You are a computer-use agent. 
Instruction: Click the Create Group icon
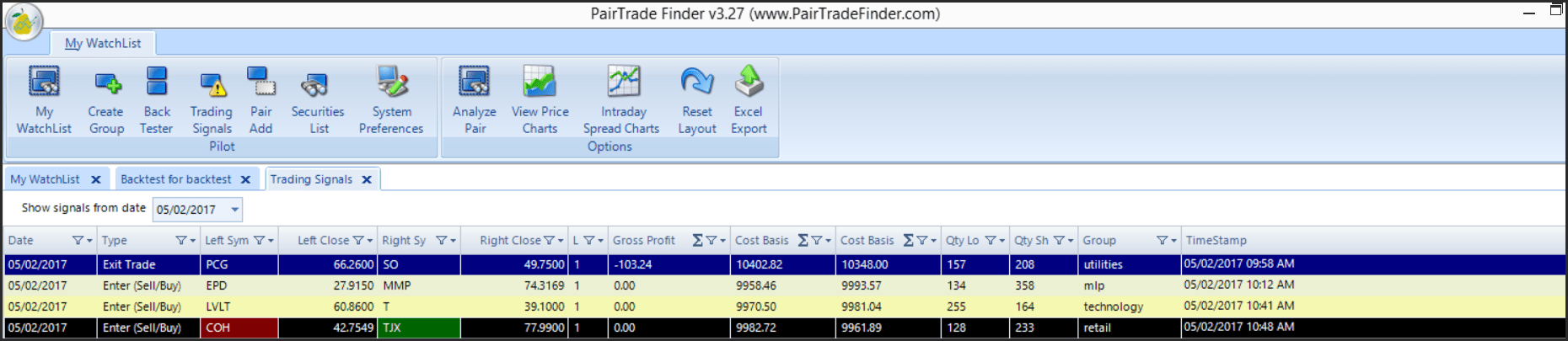[x=106, y=99]
